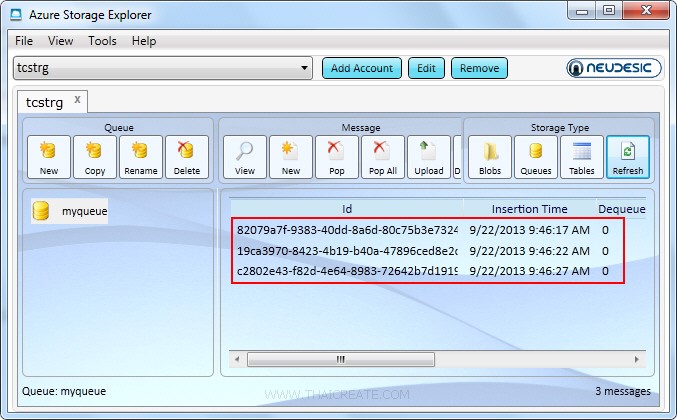Screen dimensions: 677x420
Task: Create a New message
Action: [291, 157]
